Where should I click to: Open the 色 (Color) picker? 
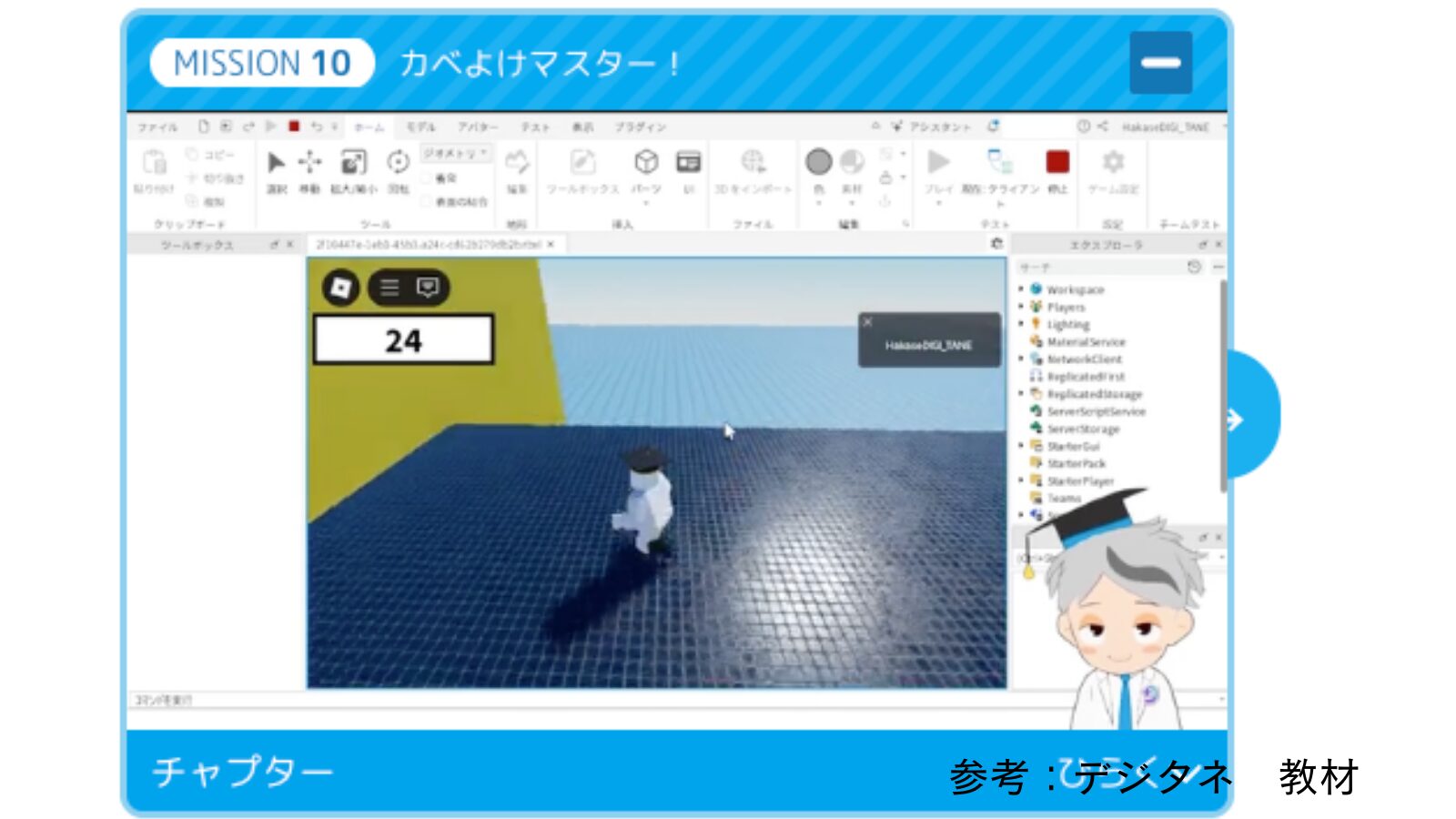pyautogui.click(x=818, y=163)
